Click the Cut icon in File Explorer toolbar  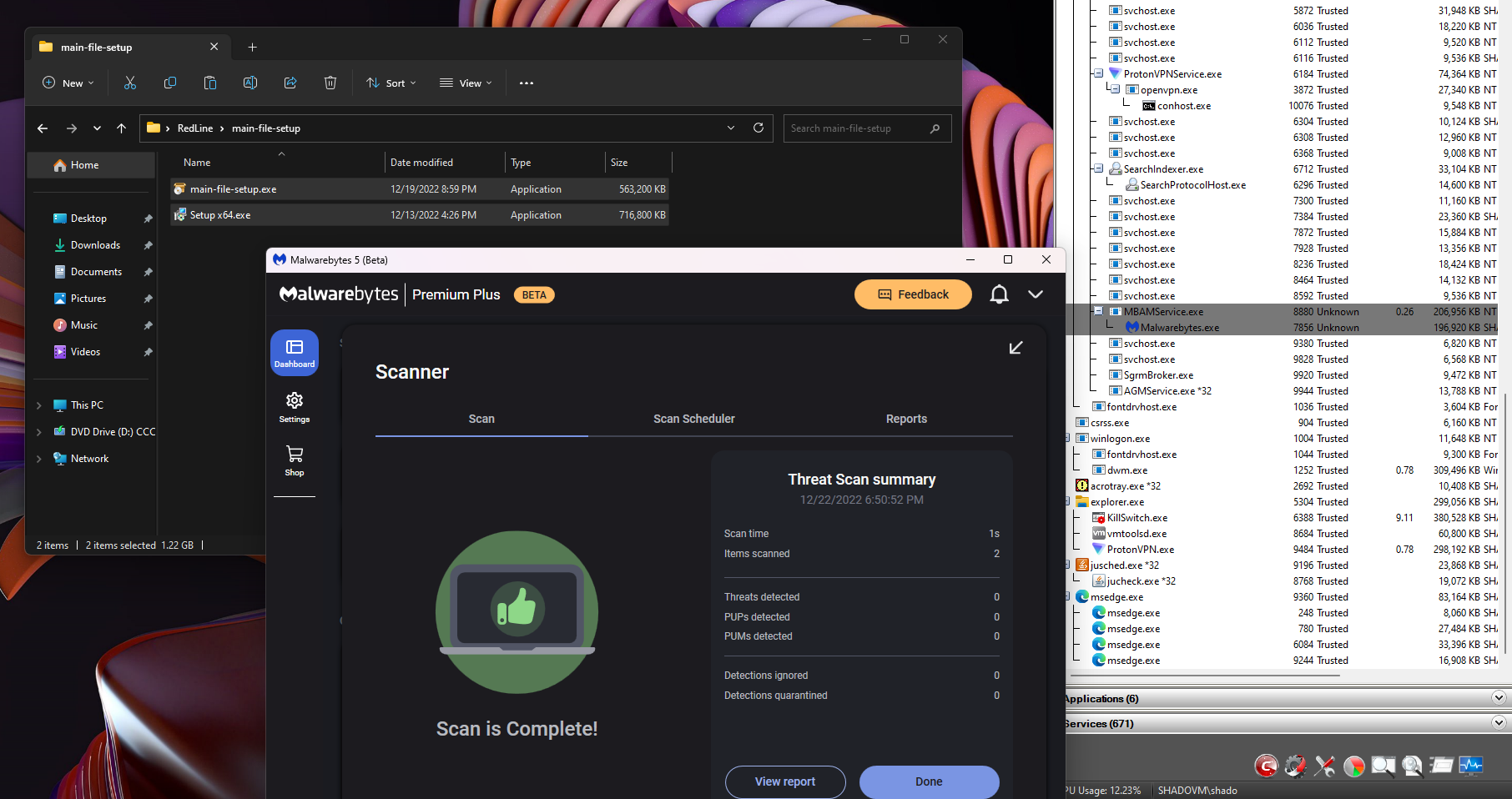pyautogui.click(x=130, y=83)
